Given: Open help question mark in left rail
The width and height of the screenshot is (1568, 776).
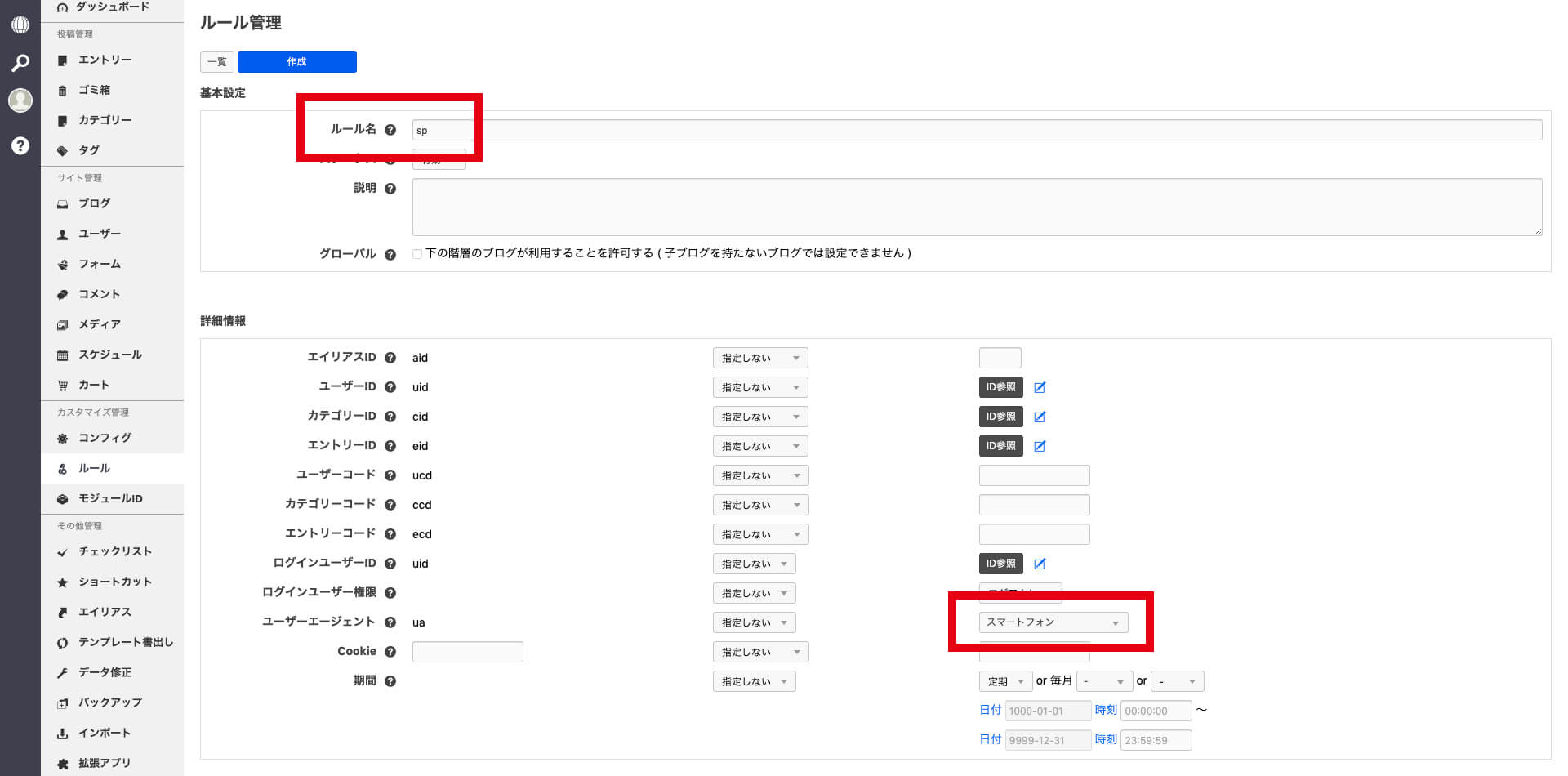Looking at the screenshot, I should 20,146.
